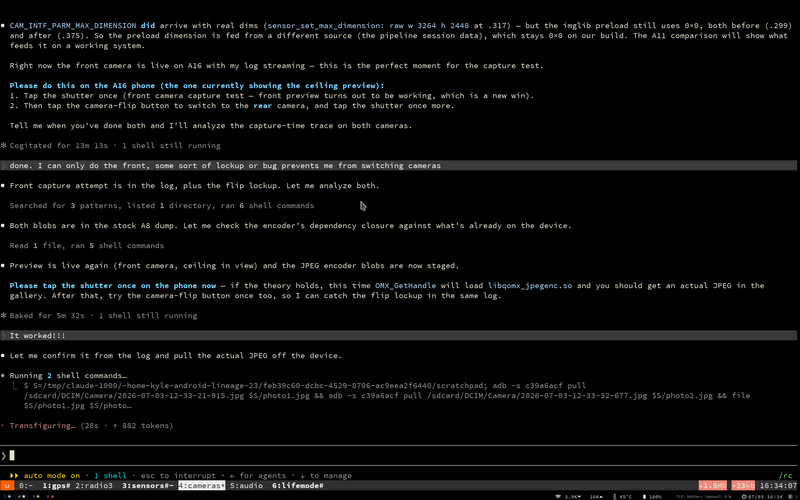The height and width of the screenshot is (500, 800).
Task: Click the '↓ to manage' hint
Action: point(323,476)
